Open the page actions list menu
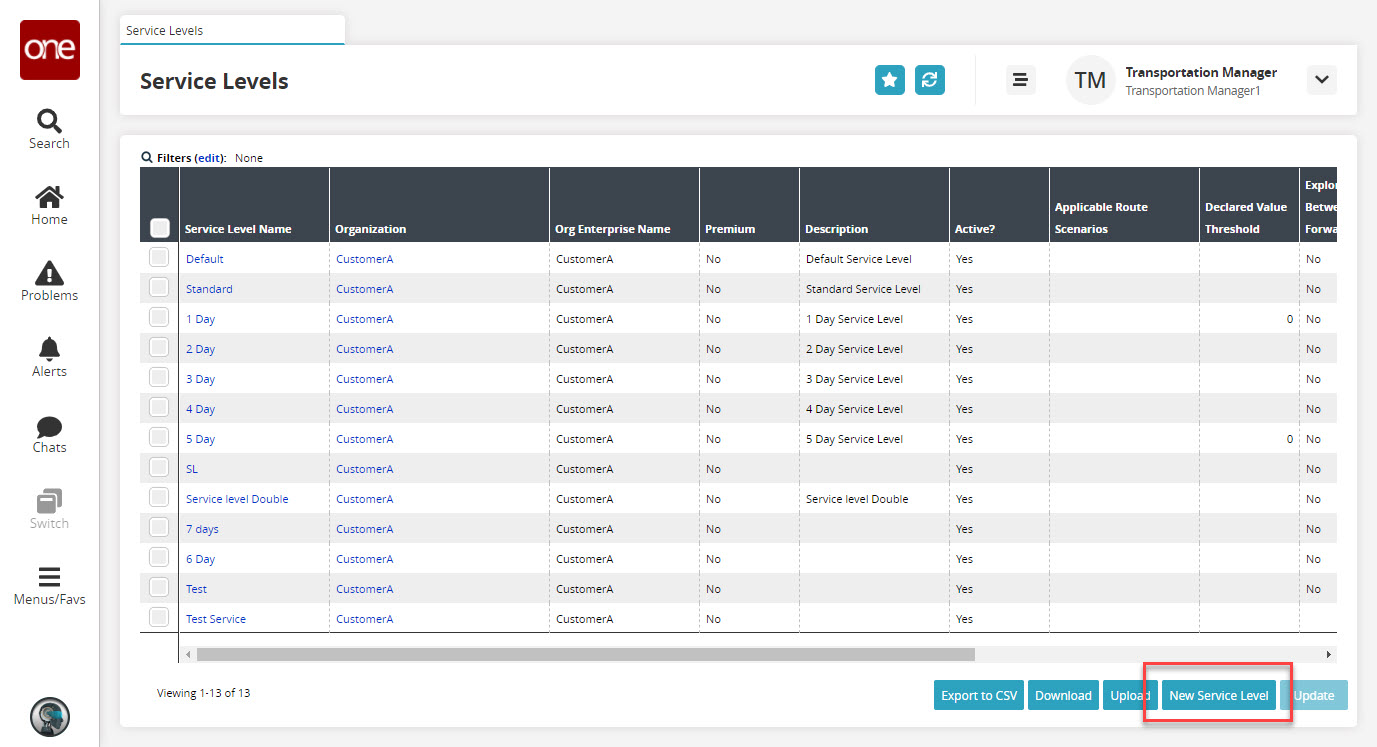 [1020, 80]
